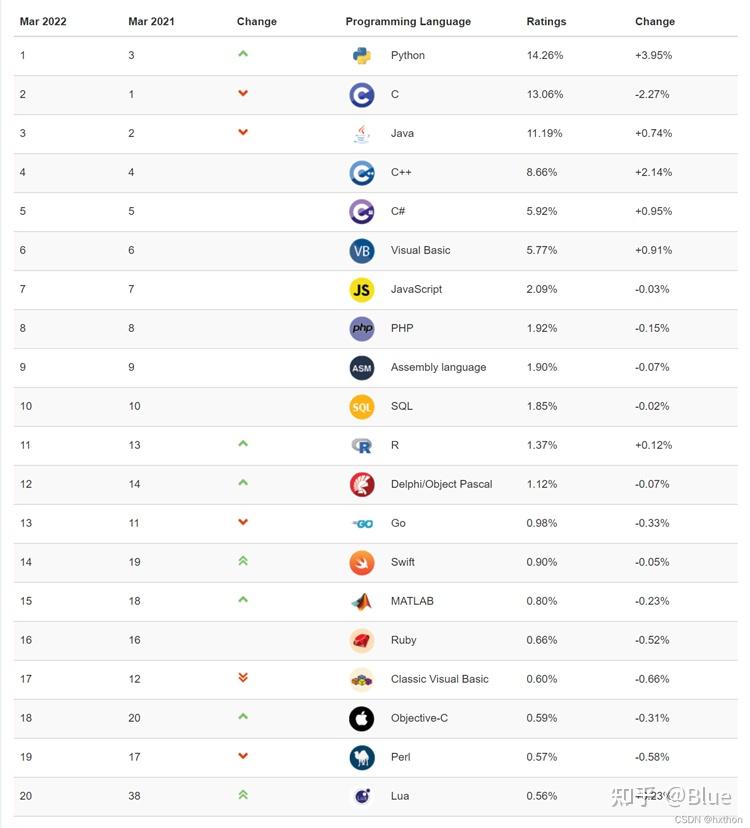Select the Objective-C apple icon
The height and width of the screenshot is (828, 750).
[362, 719]
